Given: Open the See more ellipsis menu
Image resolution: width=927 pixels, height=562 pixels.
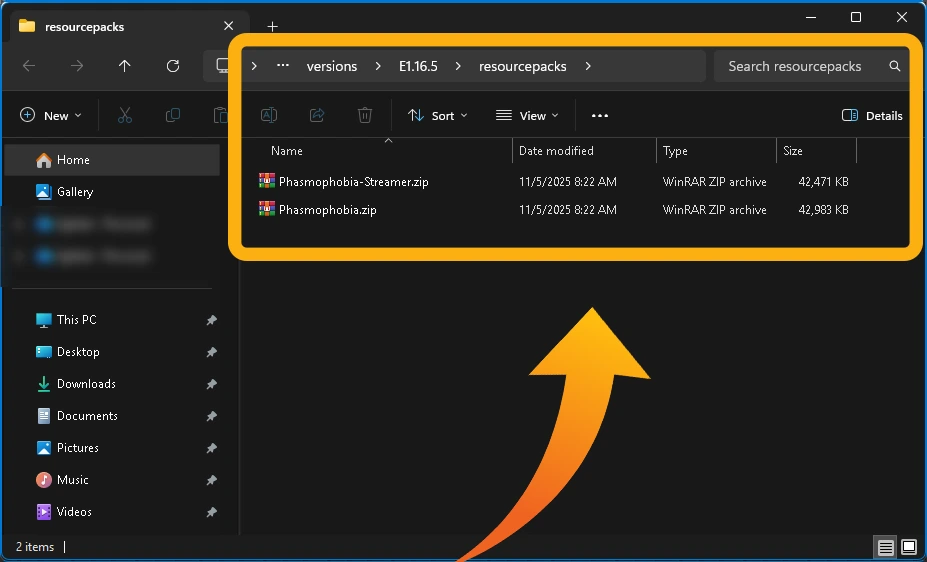Looking at the screenshot, I should coord(600,116).
